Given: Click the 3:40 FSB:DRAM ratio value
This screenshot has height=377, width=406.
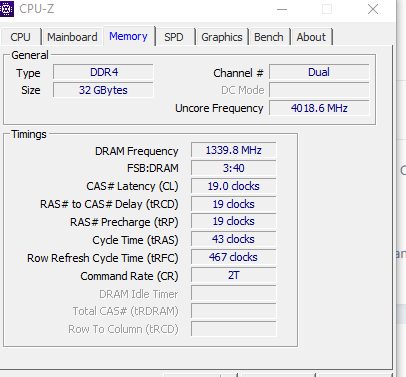Looking at the screenshot, I should pos(234,168).
